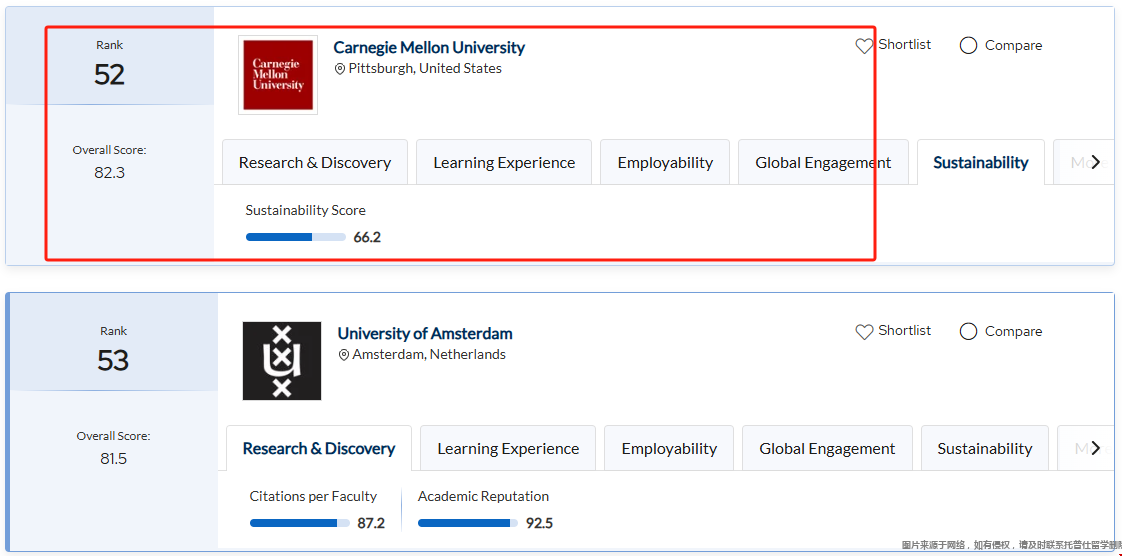Click the location pin next to Amsterdam, Netherlands
The width and height of the screenshot is (1122, 556).
click(344, 355)
